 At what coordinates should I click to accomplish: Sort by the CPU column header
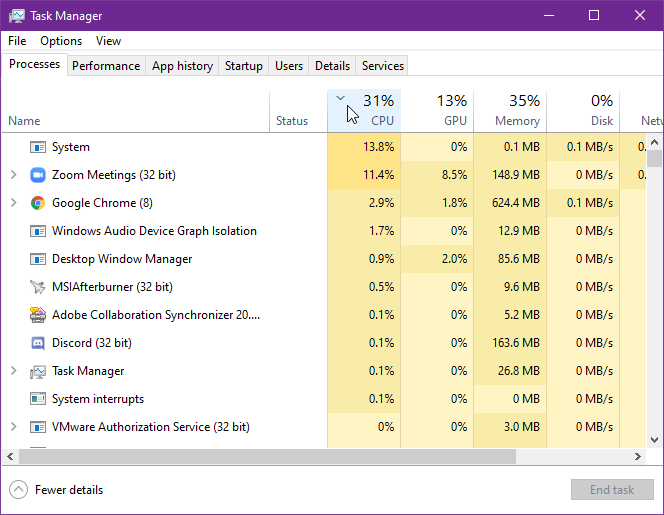click(364, 111)
